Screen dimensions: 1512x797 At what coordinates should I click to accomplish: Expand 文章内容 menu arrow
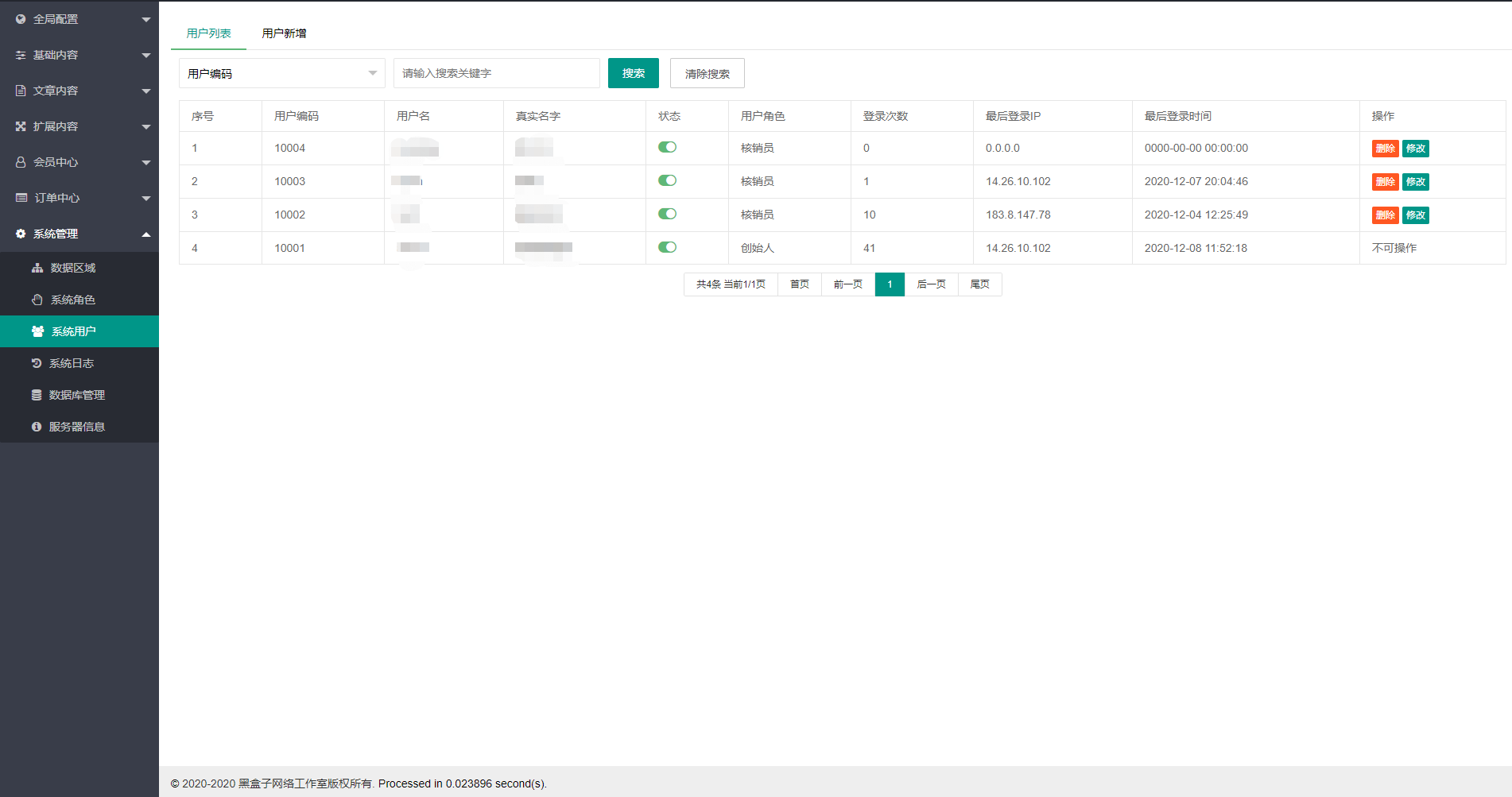(x=146, y=91)
